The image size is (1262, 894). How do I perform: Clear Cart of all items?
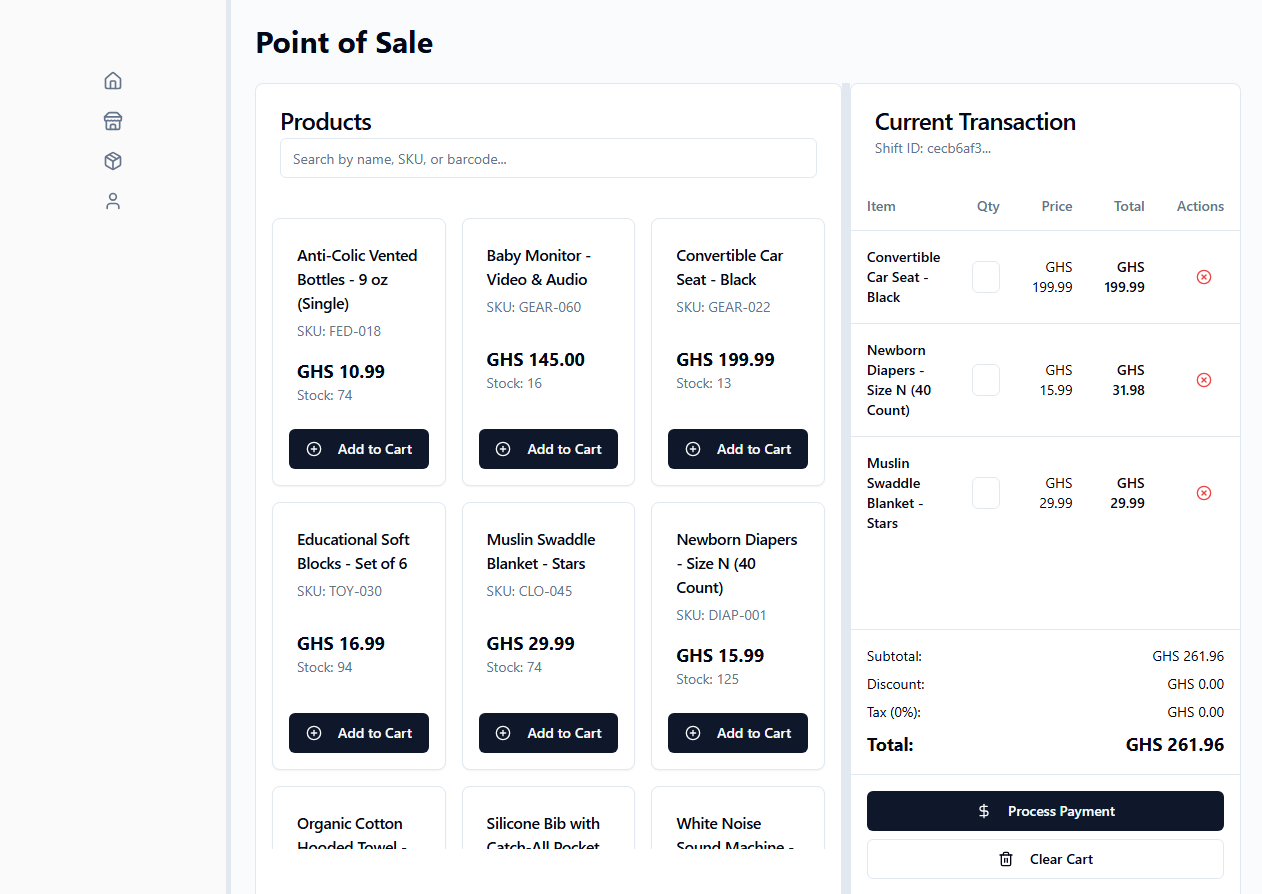(1045, 859)
